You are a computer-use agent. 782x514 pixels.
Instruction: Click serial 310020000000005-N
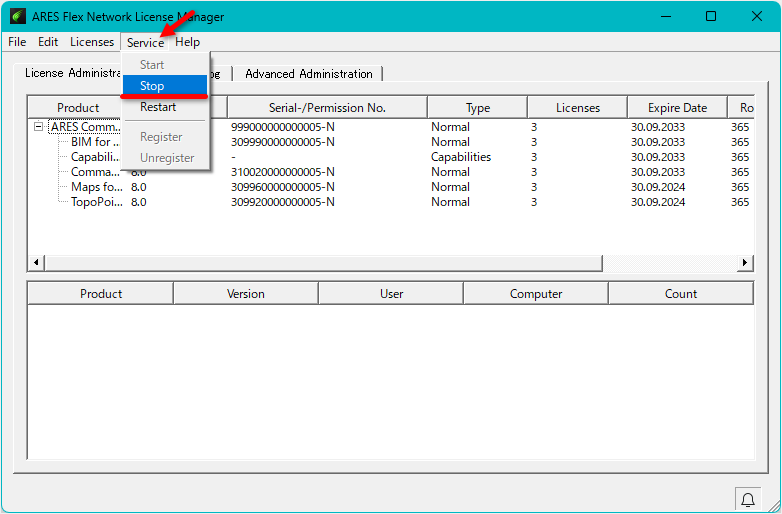pos(282,171)
